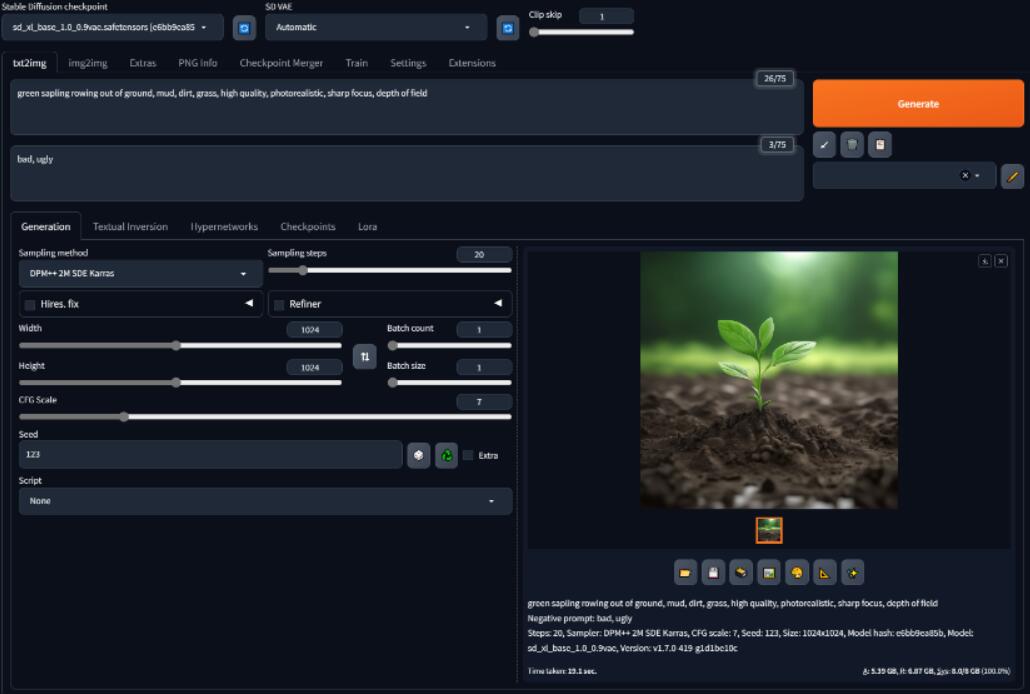1030x694 pixels.
Task: Select the txt2img tab
Action: [30, 63]
